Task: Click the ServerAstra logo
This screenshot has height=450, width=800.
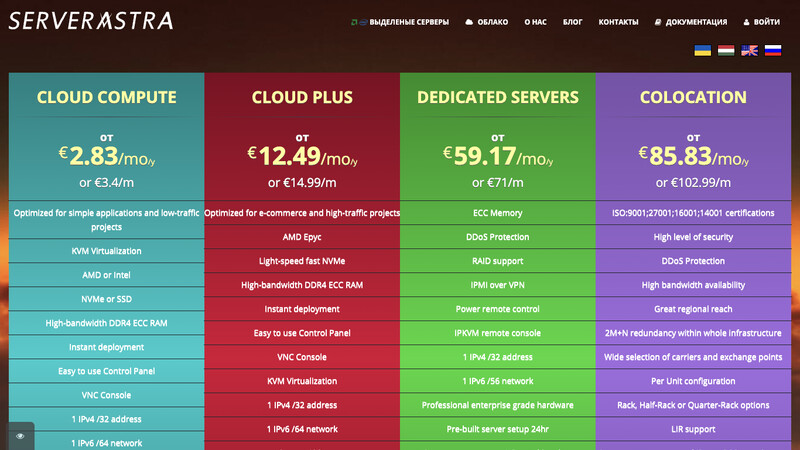Action: pos(91,21)
